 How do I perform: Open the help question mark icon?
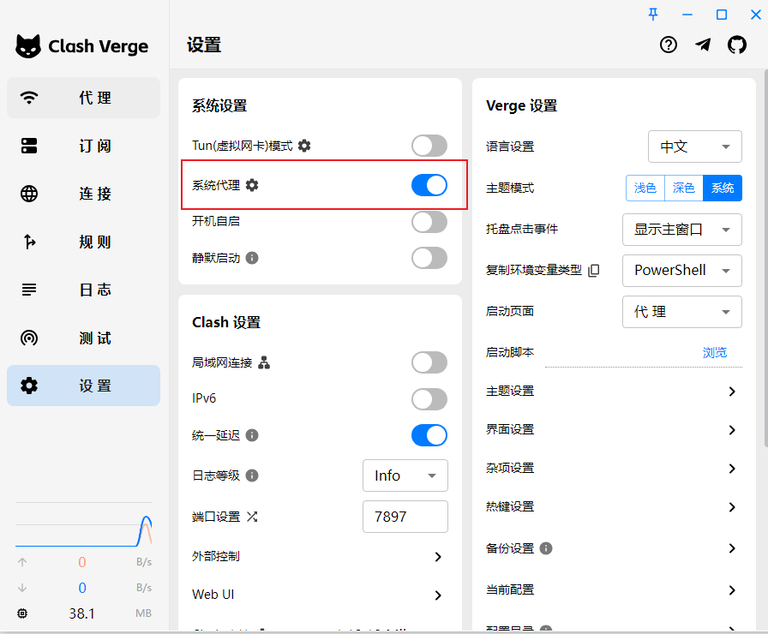668,45
